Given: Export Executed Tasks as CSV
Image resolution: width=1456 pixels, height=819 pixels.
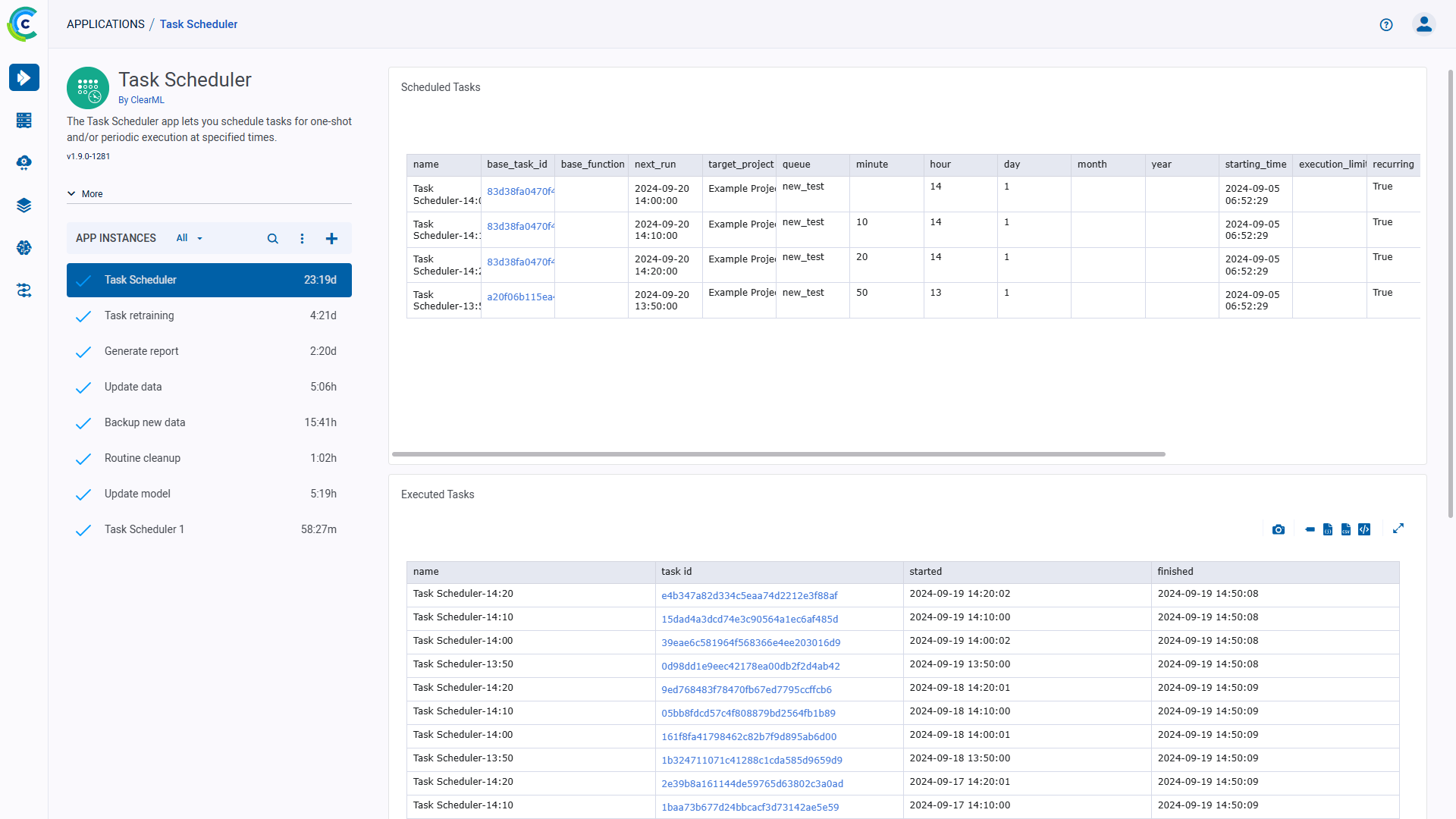Looking at the screenshot, I should (x=1346, y=529).
